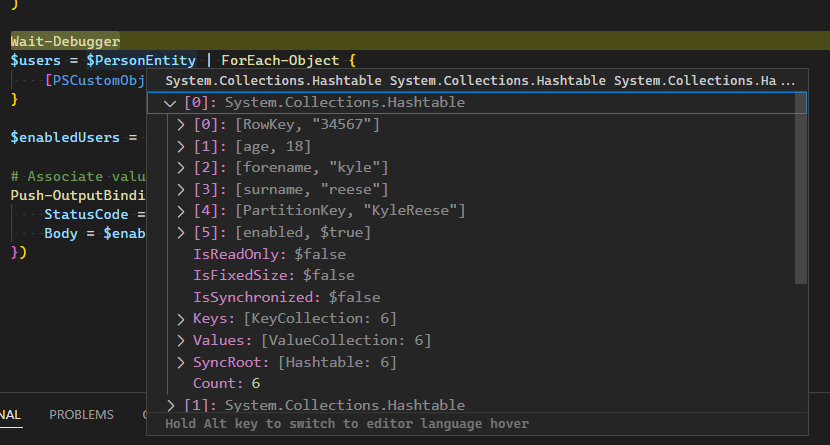Expand the [RowKey, "34567"] entry
Viewport: 830px width, 445px height.
[x=181, y=125]
